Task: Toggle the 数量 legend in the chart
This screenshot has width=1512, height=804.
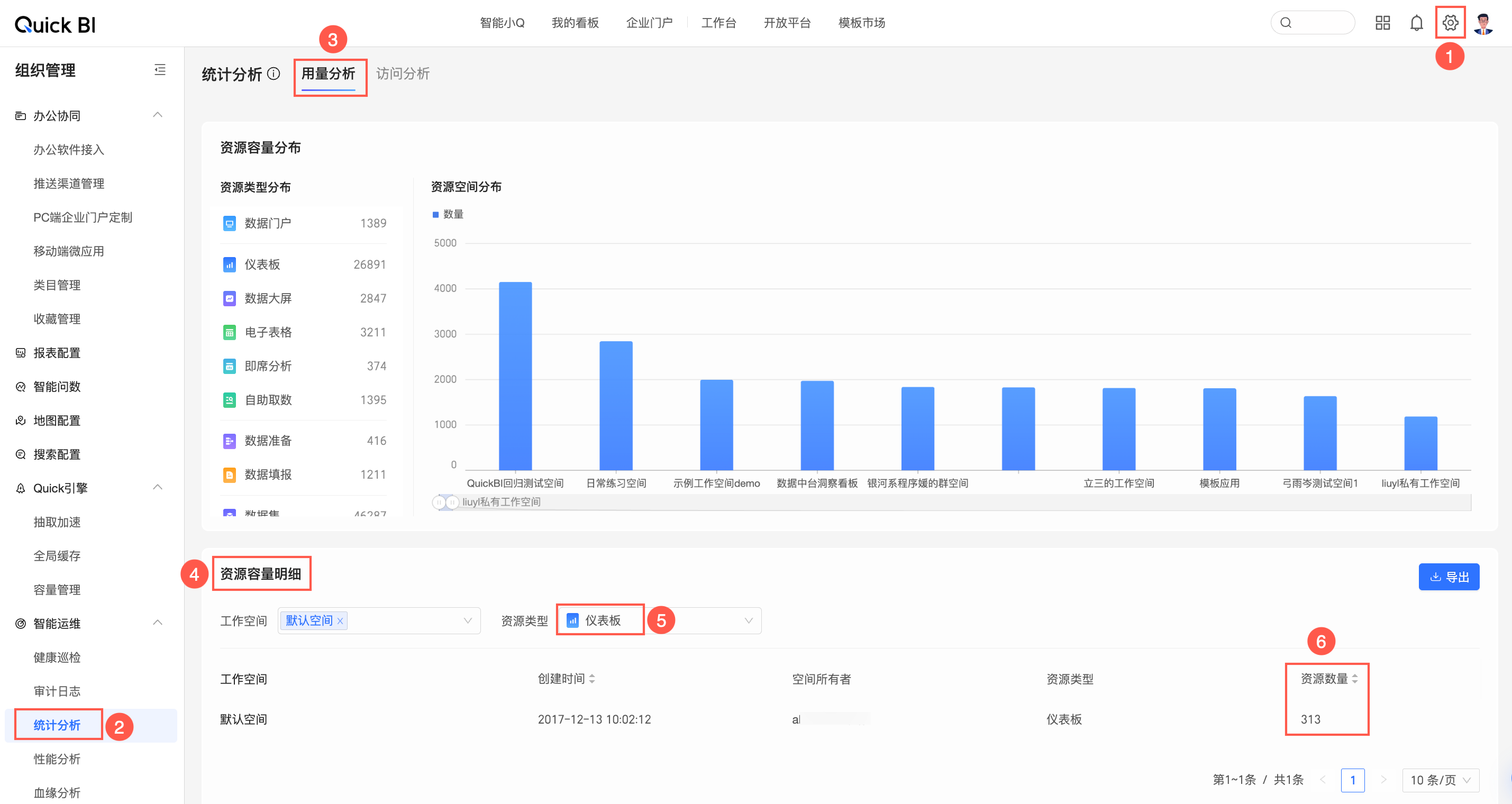Action: [448, 214]
